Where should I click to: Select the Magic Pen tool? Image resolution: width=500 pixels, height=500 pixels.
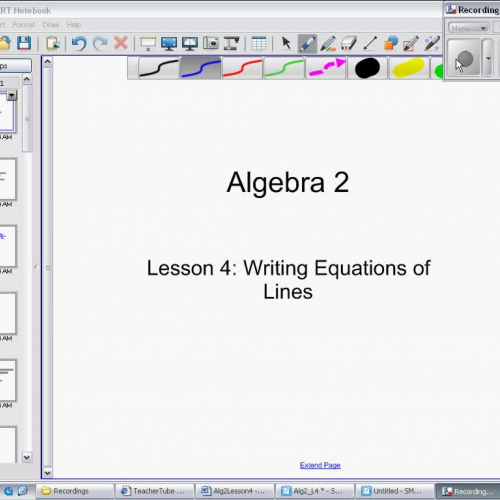click(432, 44)
